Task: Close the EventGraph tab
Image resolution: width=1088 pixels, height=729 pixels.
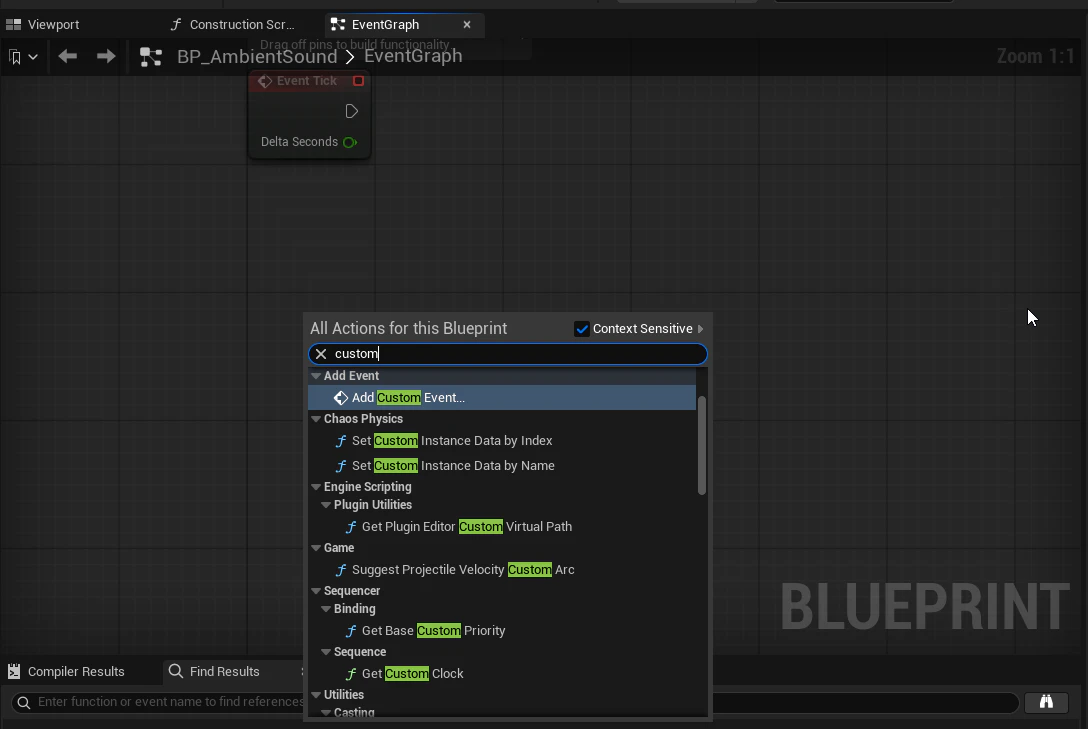Action: tap(467, 24)
